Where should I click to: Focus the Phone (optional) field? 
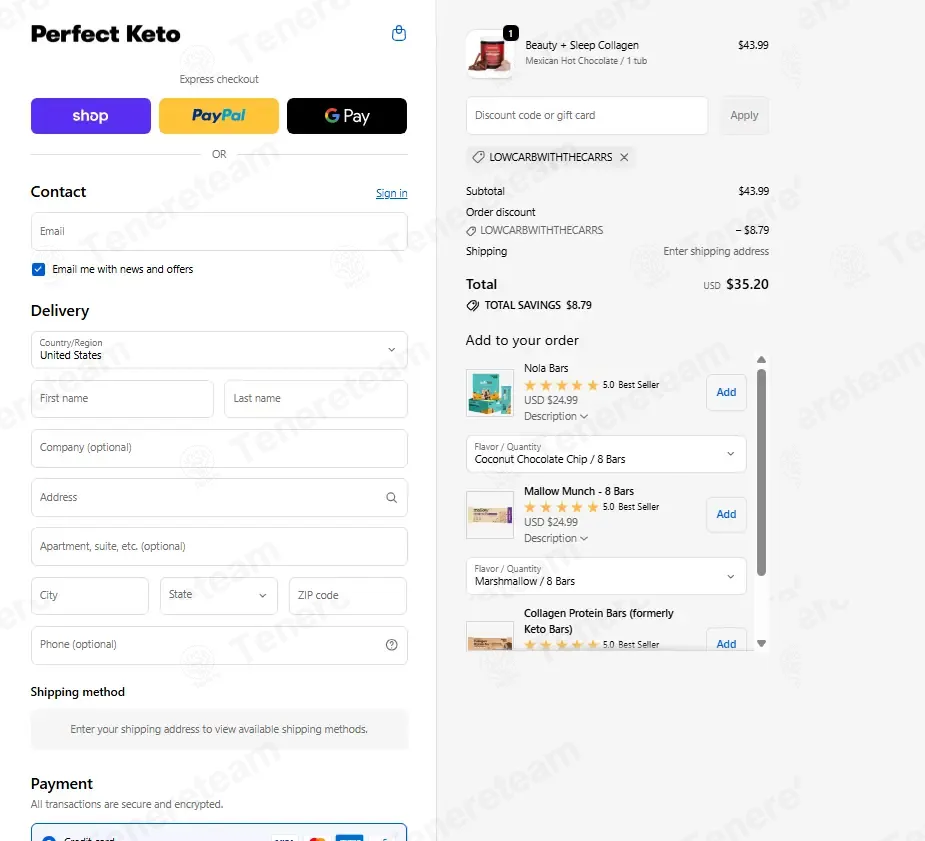(219, 645)
